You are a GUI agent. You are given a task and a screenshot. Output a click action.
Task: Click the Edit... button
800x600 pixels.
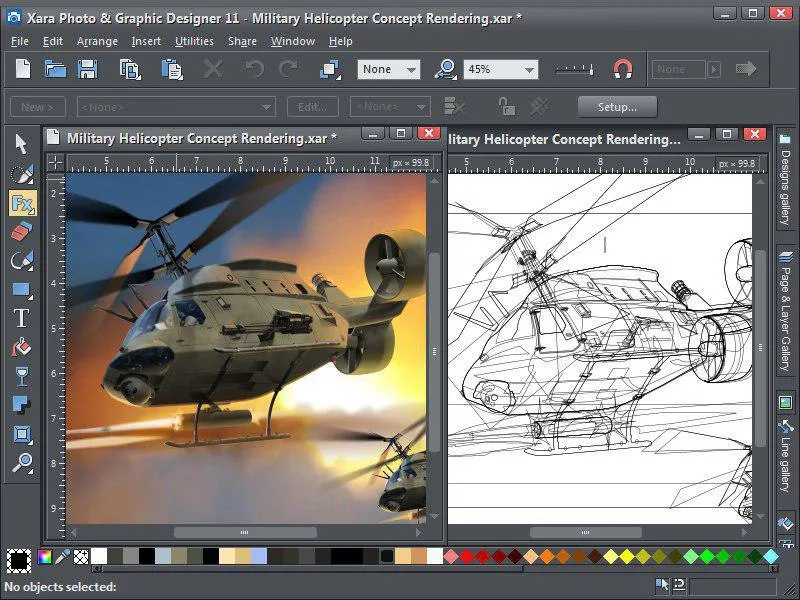click(313, 107)
